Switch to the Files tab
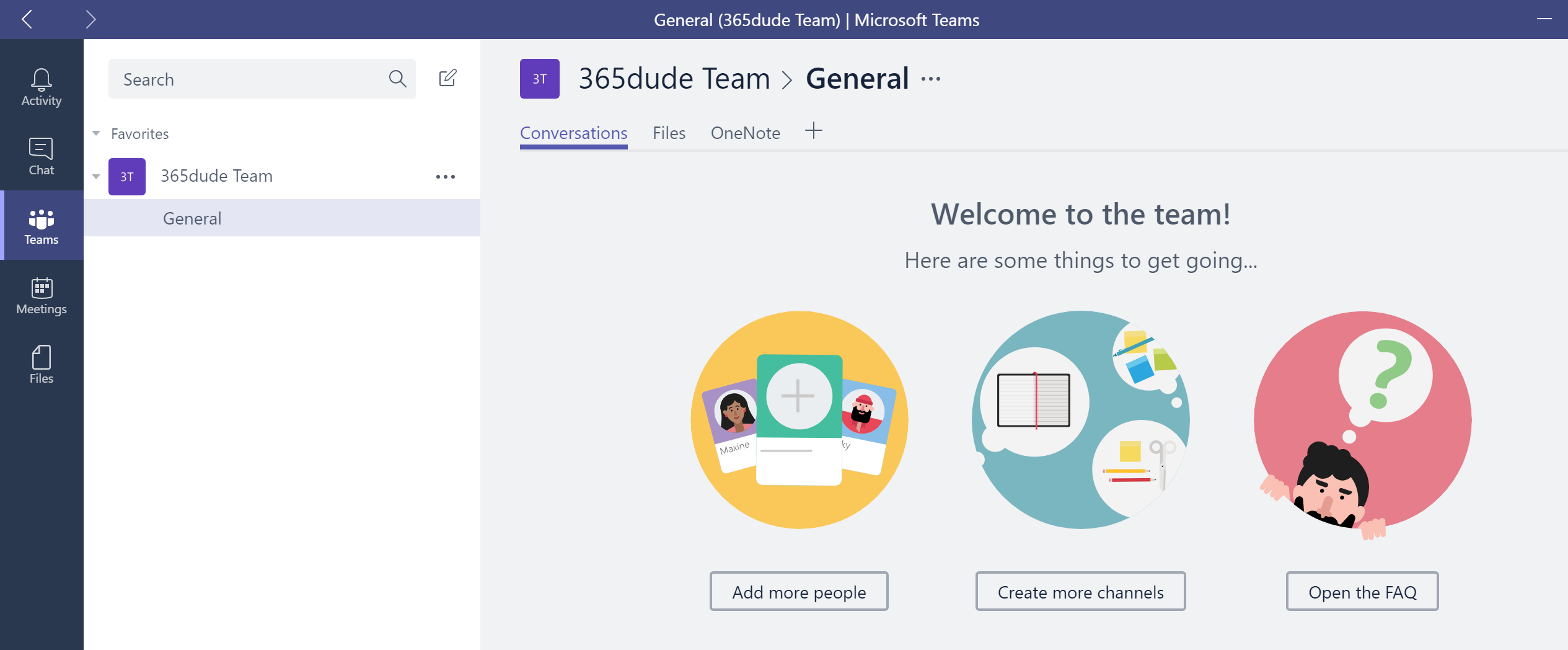1568x650 pixels. 669,133
